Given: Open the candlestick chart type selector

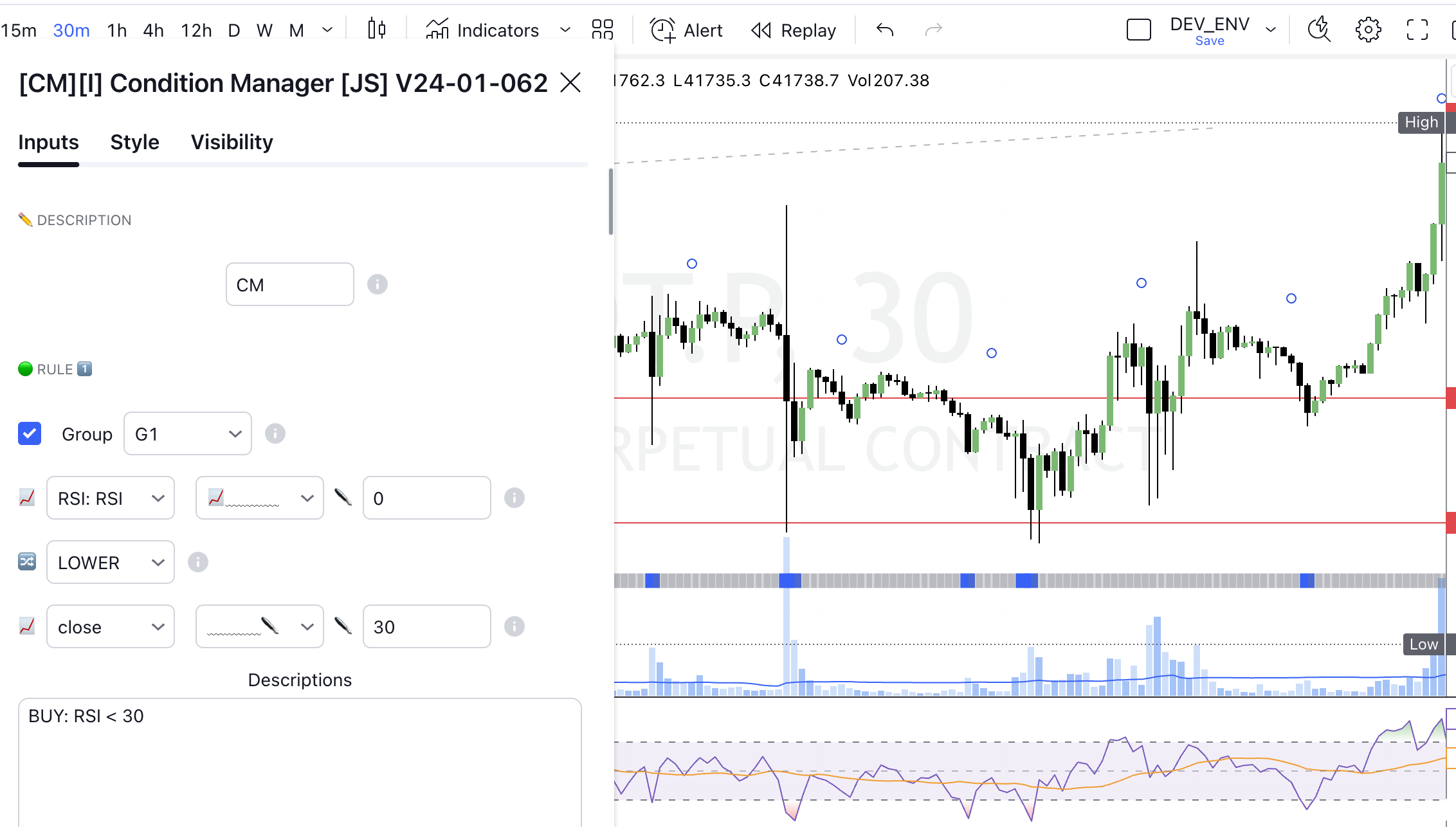Looking at the screenshot, I should click(377, 30).
